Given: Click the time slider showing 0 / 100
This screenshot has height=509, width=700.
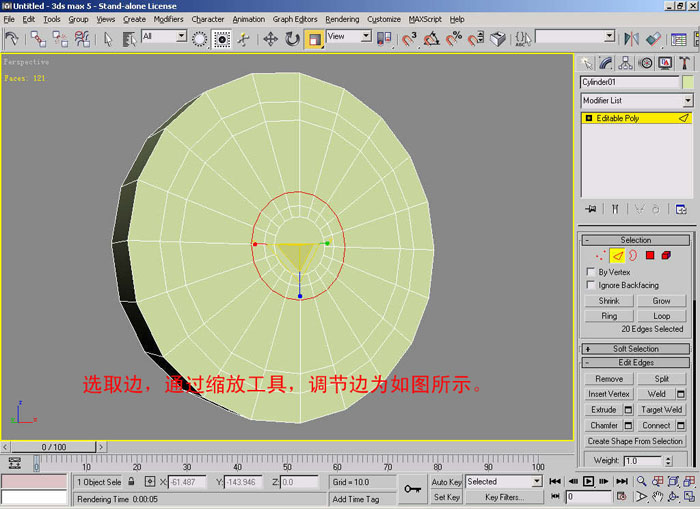Looking at the screenshot, I should tap(53, 446).
